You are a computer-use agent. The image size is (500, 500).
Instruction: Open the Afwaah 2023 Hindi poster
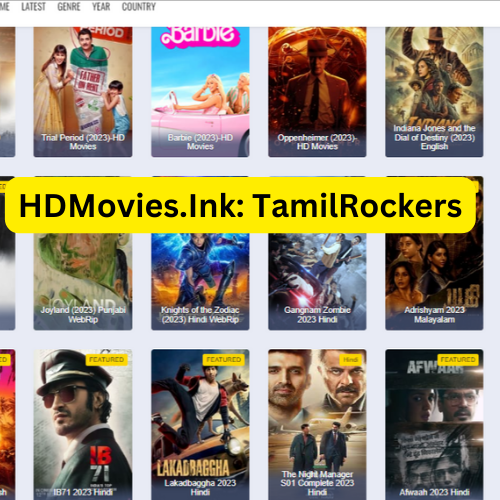[434, 424]
